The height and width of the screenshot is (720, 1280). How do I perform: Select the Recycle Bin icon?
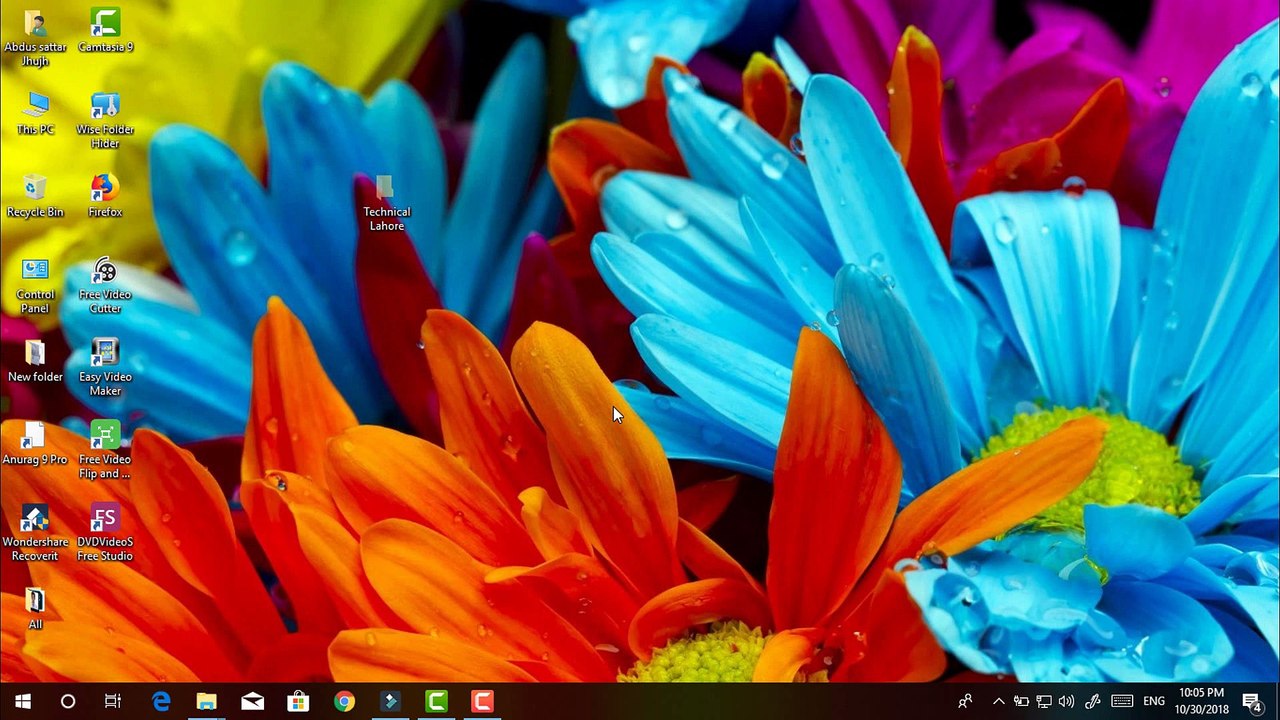(x=35, y=195)
